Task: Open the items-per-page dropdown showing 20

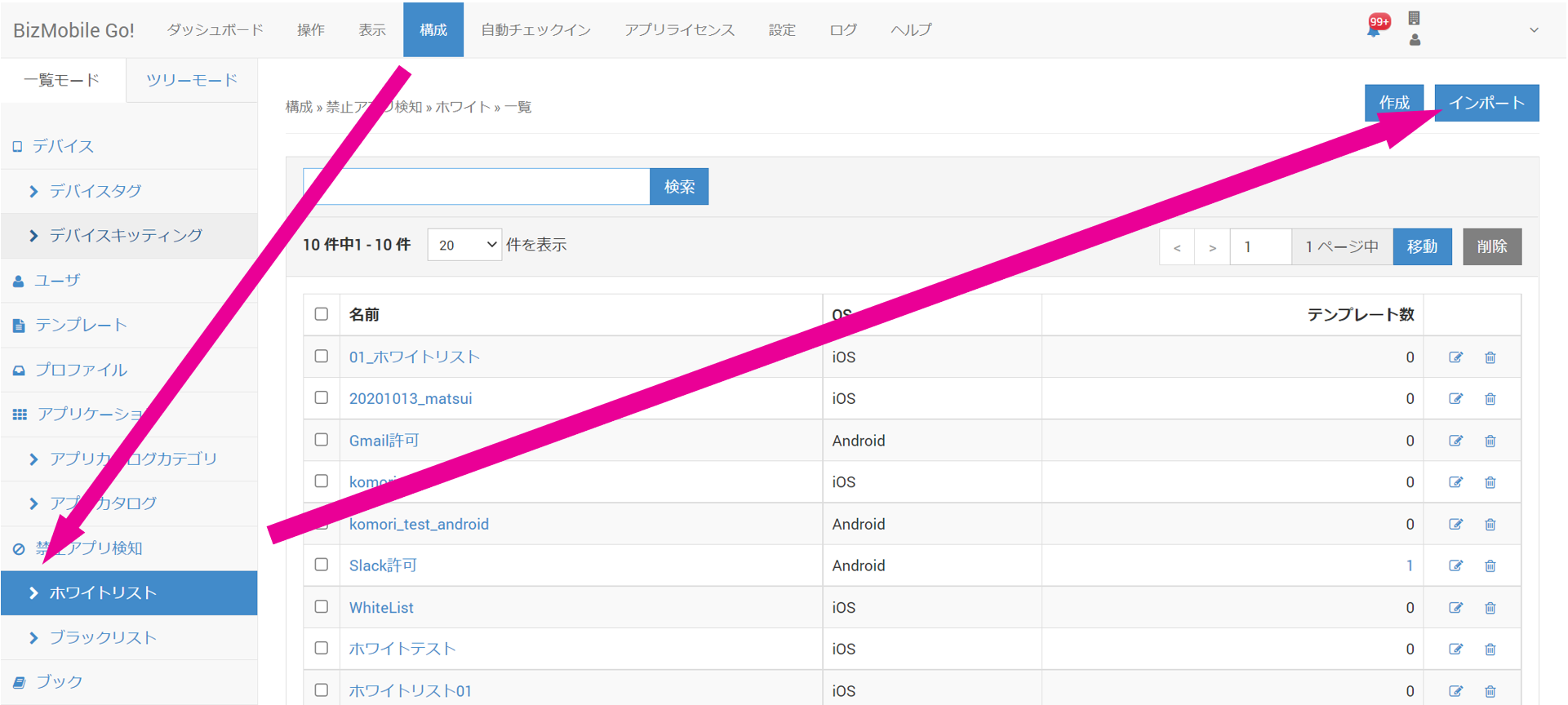Action: click(x=464, y=245)
